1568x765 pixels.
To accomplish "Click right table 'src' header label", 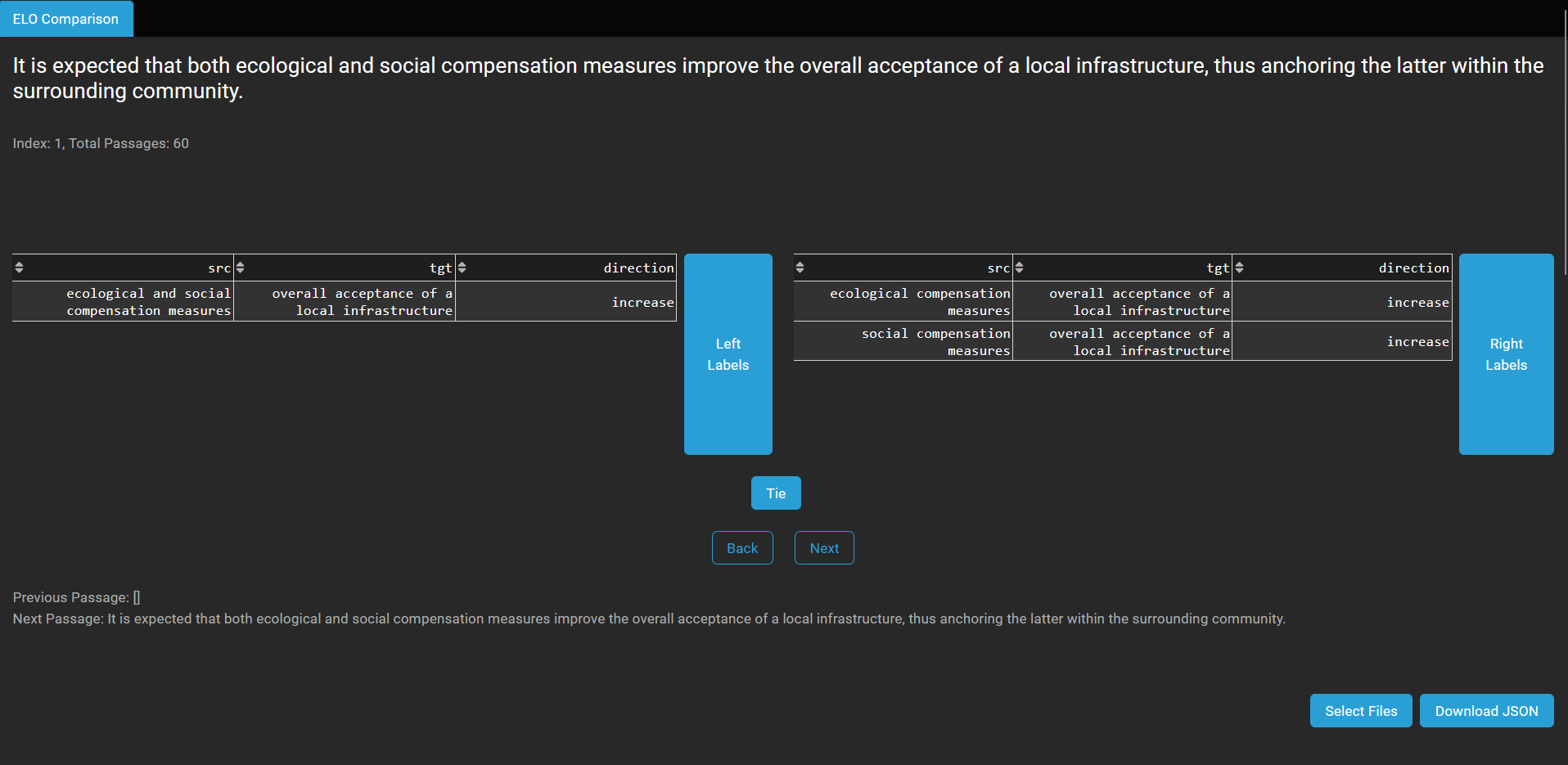I will [998, 268].
